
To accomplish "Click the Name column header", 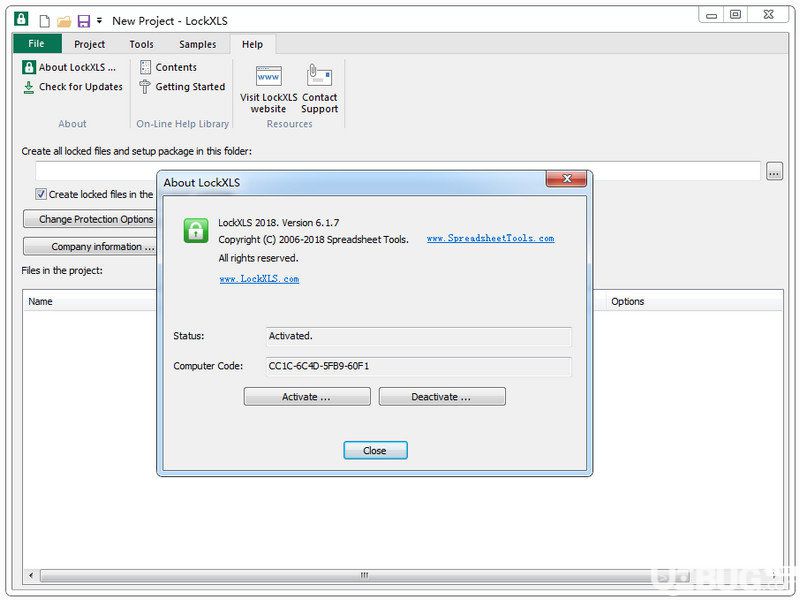I will (x=90, y=302).
